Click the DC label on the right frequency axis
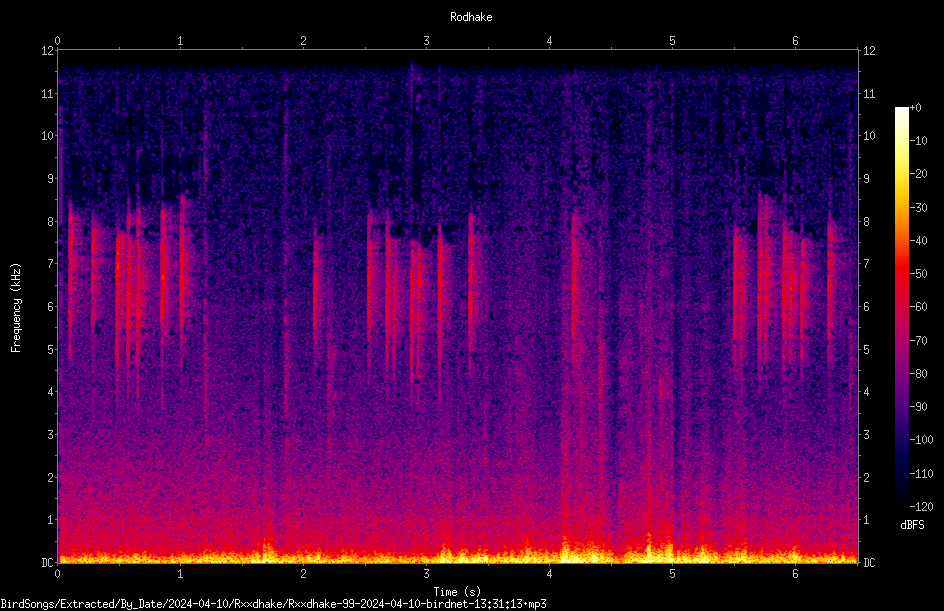The width and height of the screenshot is (944, 611). click(x=869, y=562)
